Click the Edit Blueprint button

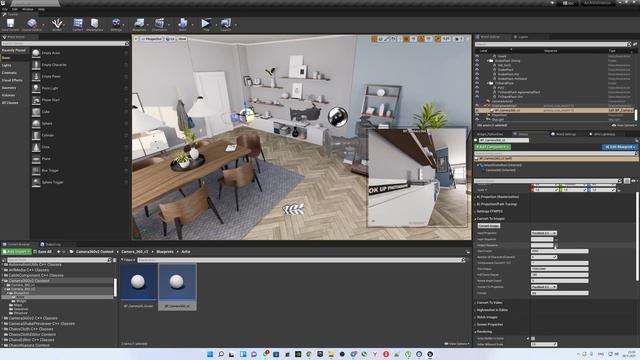[619, 147]
